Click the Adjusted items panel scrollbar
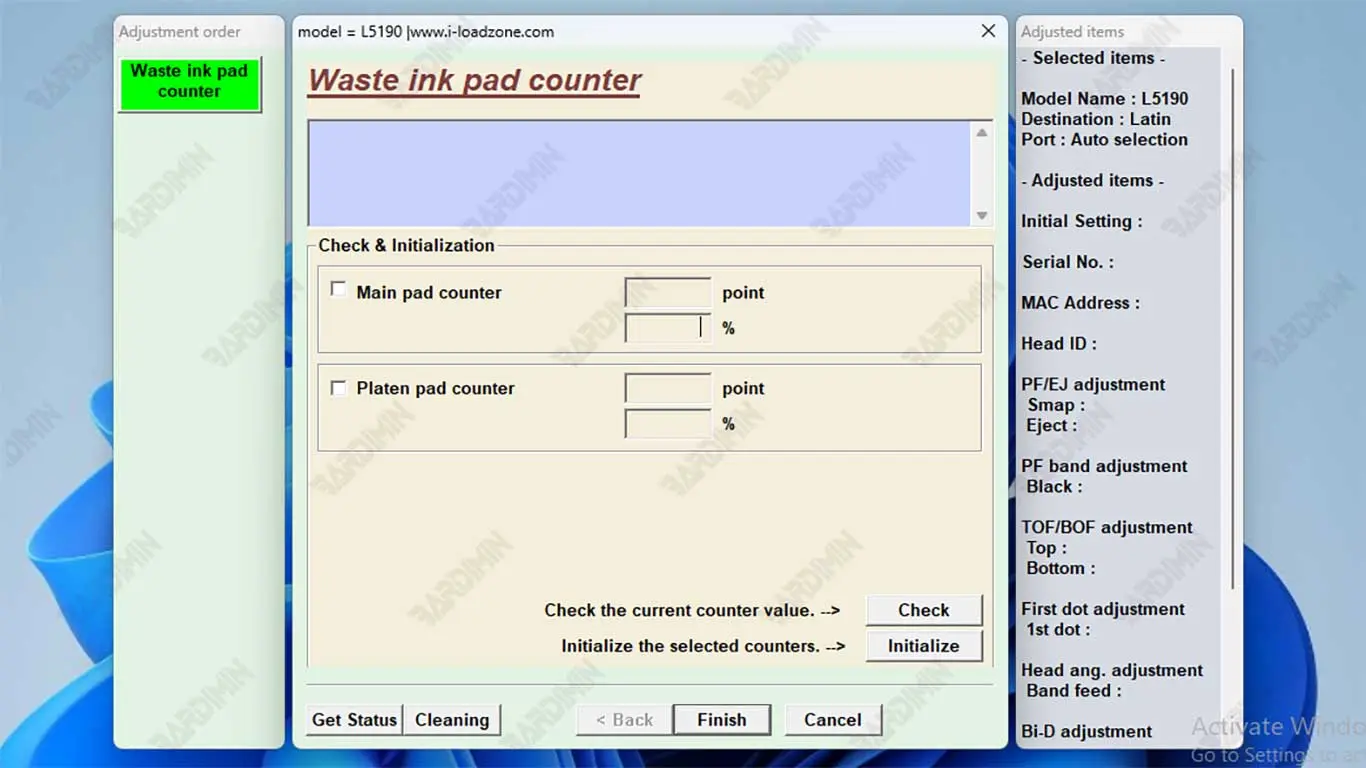Image resolution: width=1366 pixels, height=768 pixels. click(x=1232, y=330)
